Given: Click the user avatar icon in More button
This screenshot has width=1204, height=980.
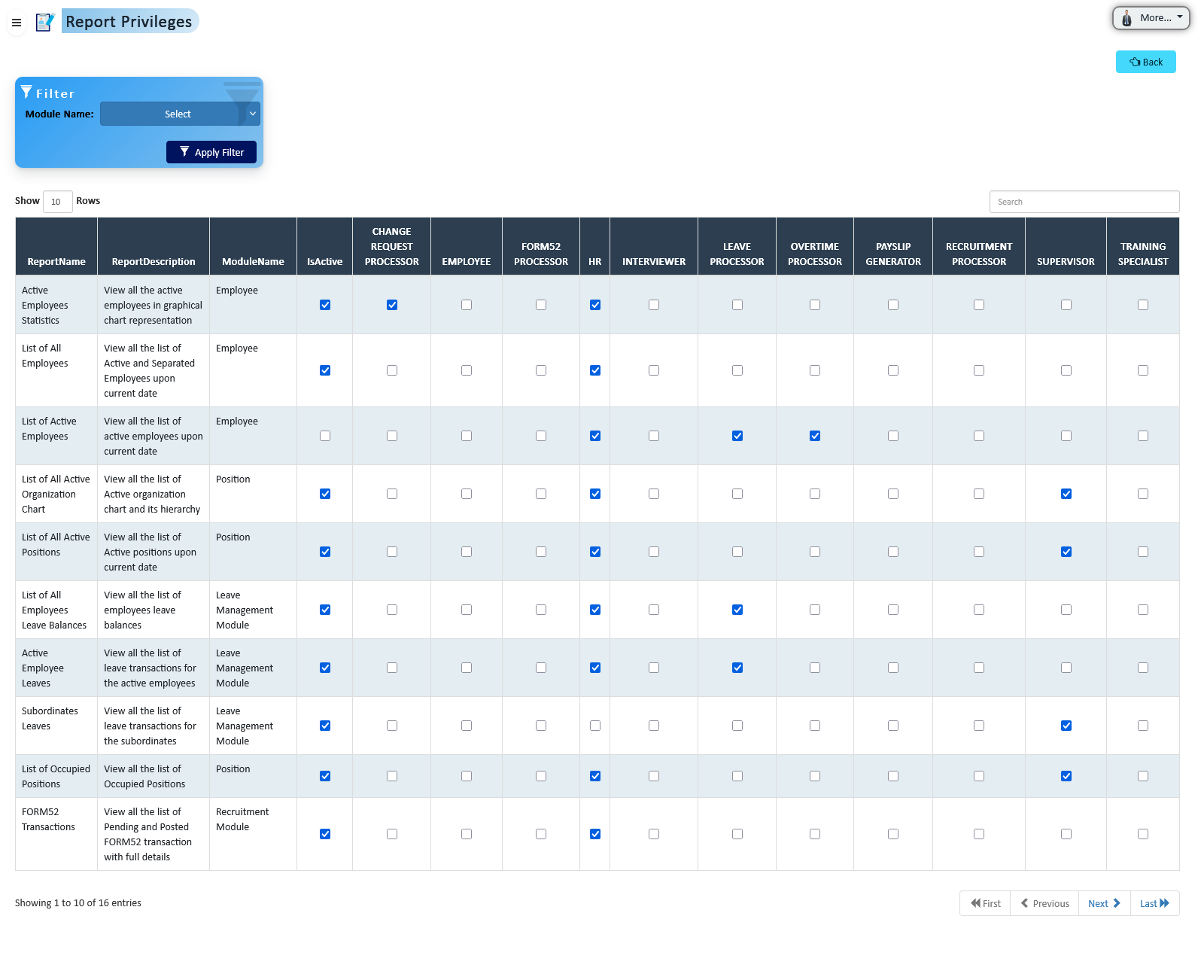Looking at the screenshot, I should pos(1126,18).
